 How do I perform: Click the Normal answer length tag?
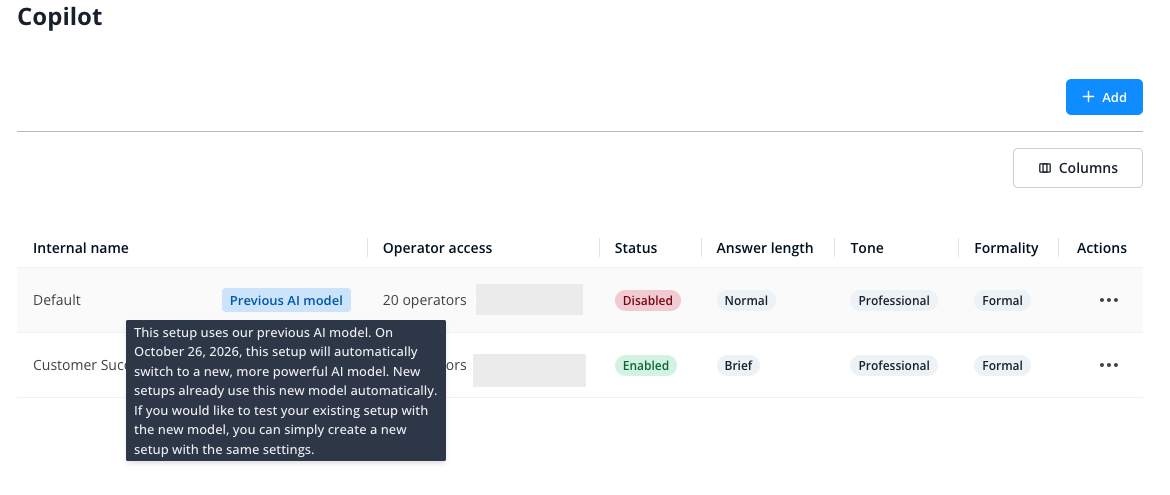(746, 300)
